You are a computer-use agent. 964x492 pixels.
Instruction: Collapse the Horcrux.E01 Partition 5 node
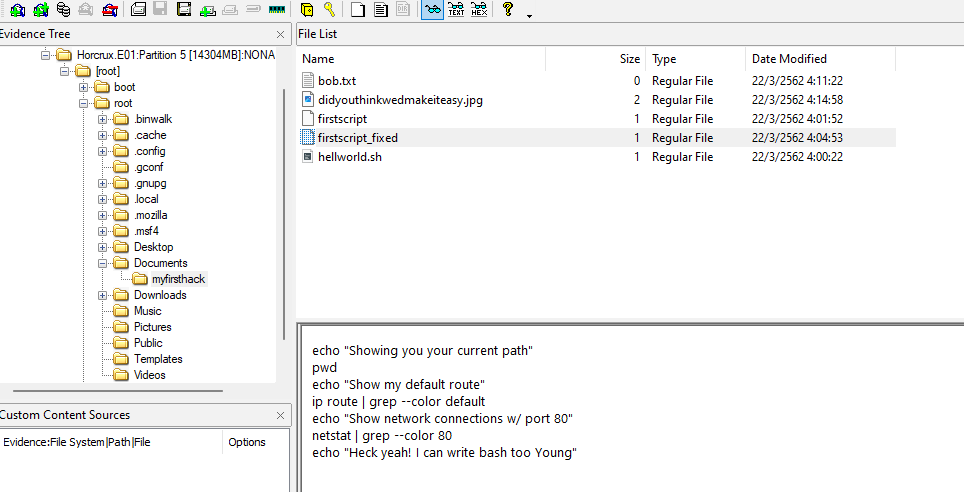point(45,55)
